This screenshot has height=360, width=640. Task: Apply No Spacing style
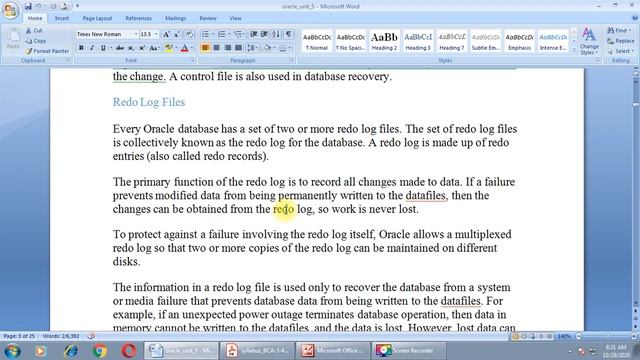click(x=350, y=41)
